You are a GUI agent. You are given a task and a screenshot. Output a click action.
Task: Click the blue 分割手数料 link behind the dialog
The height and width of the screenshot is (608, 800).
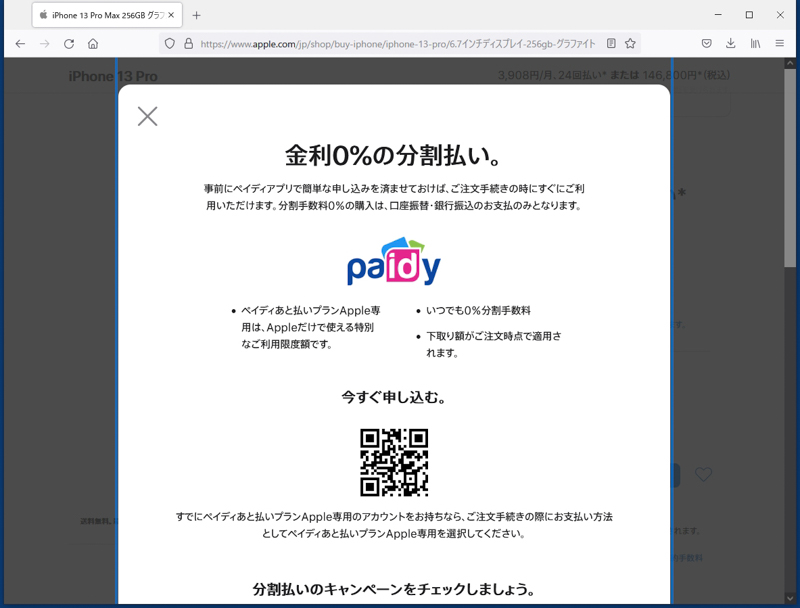(x=686, y=558)
